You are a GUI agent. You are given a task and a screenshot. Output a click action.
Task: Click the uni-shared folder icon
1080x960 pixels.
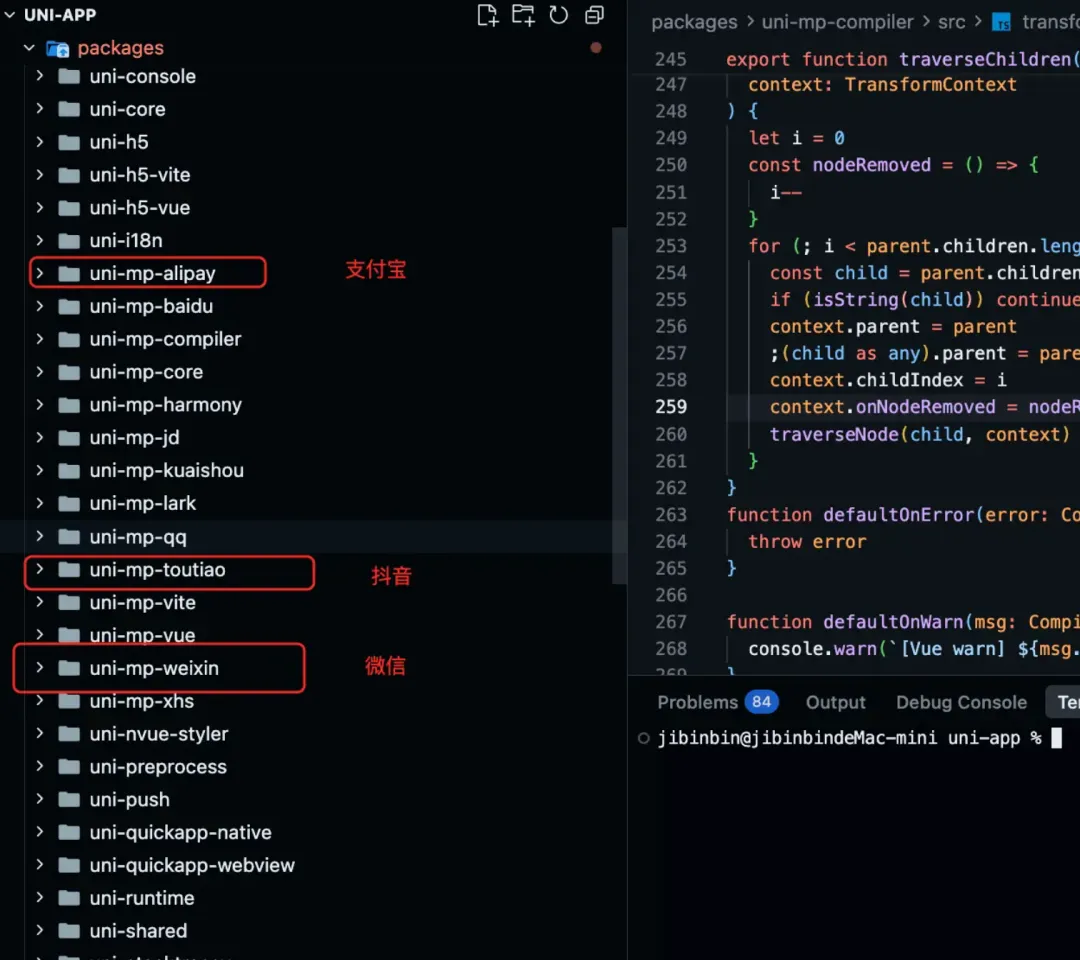click(69, 931)
